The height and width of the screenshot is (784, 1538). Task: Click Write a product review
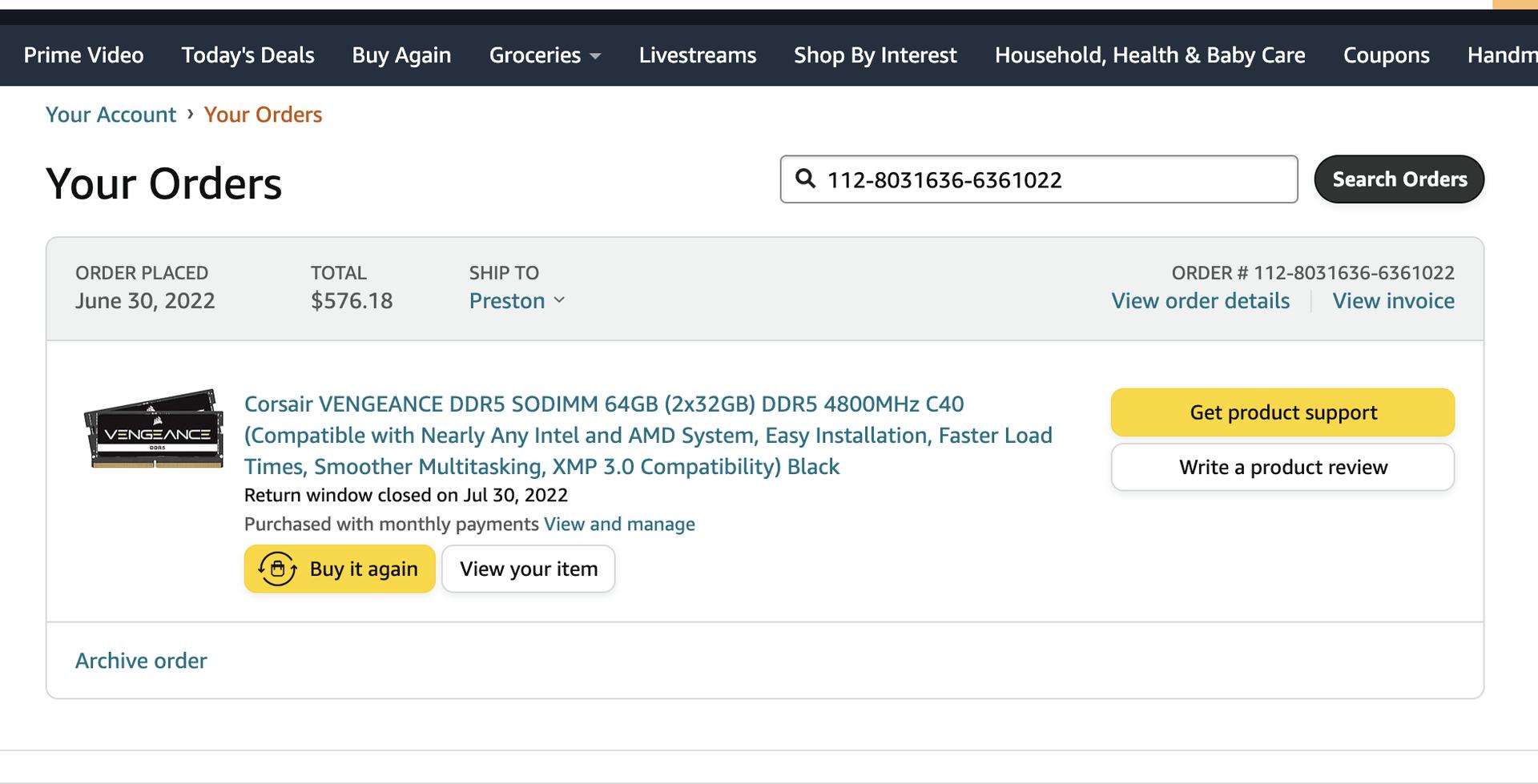click(x=1282, y=467)
